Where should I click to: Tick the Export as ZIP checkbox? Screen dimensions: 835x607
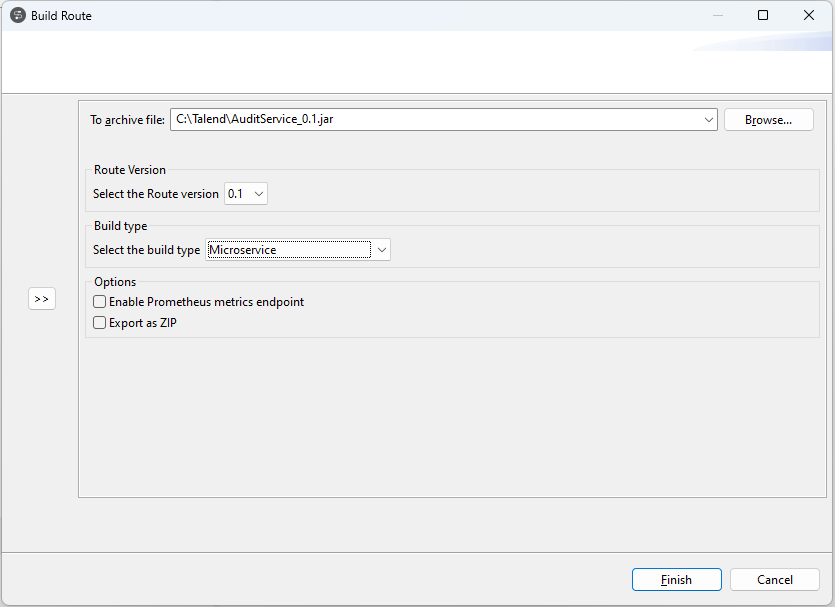pos(100,323)
